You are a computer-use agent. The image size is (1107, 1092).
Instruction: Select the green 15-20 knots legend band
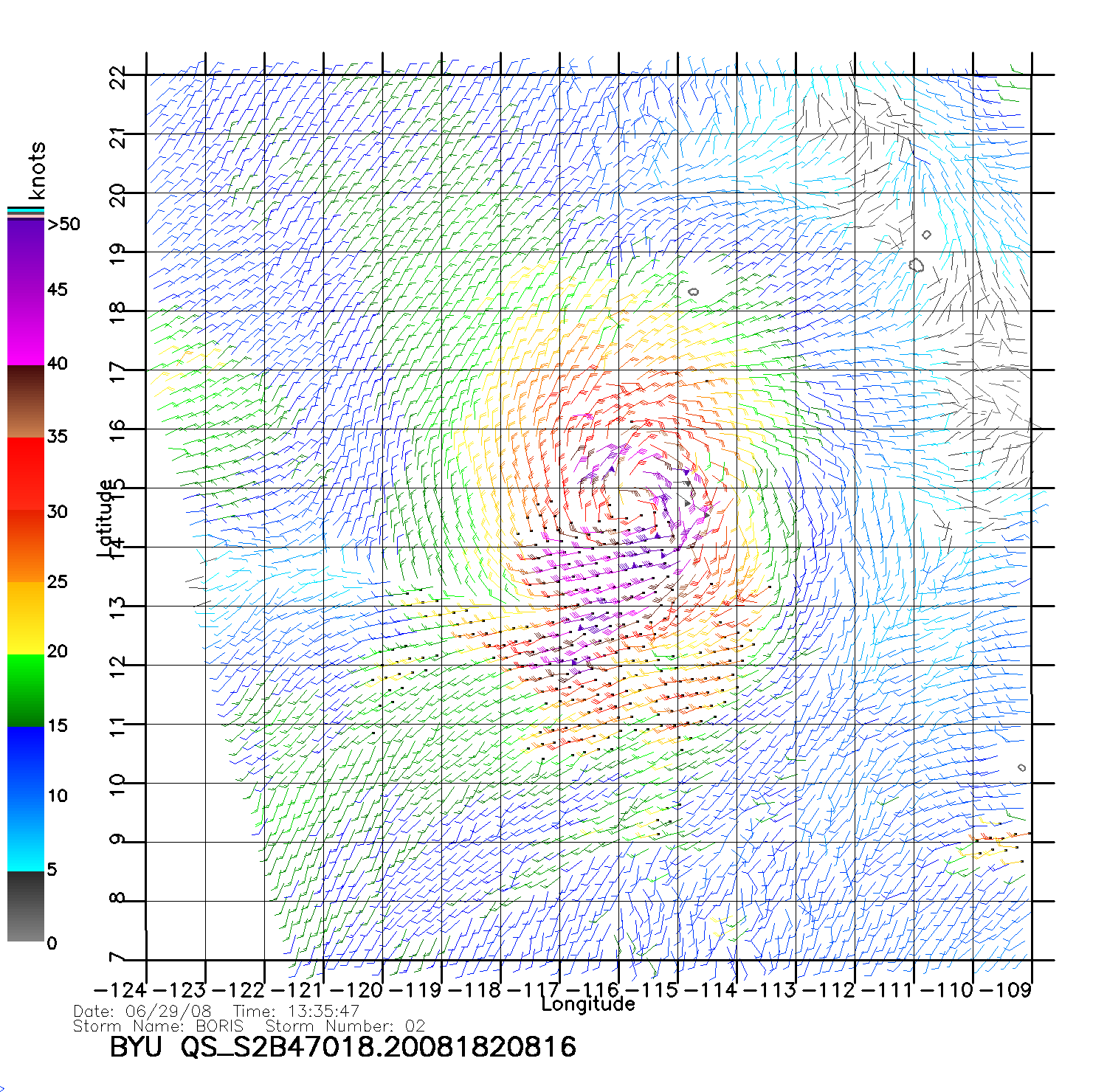click(26, 690)
